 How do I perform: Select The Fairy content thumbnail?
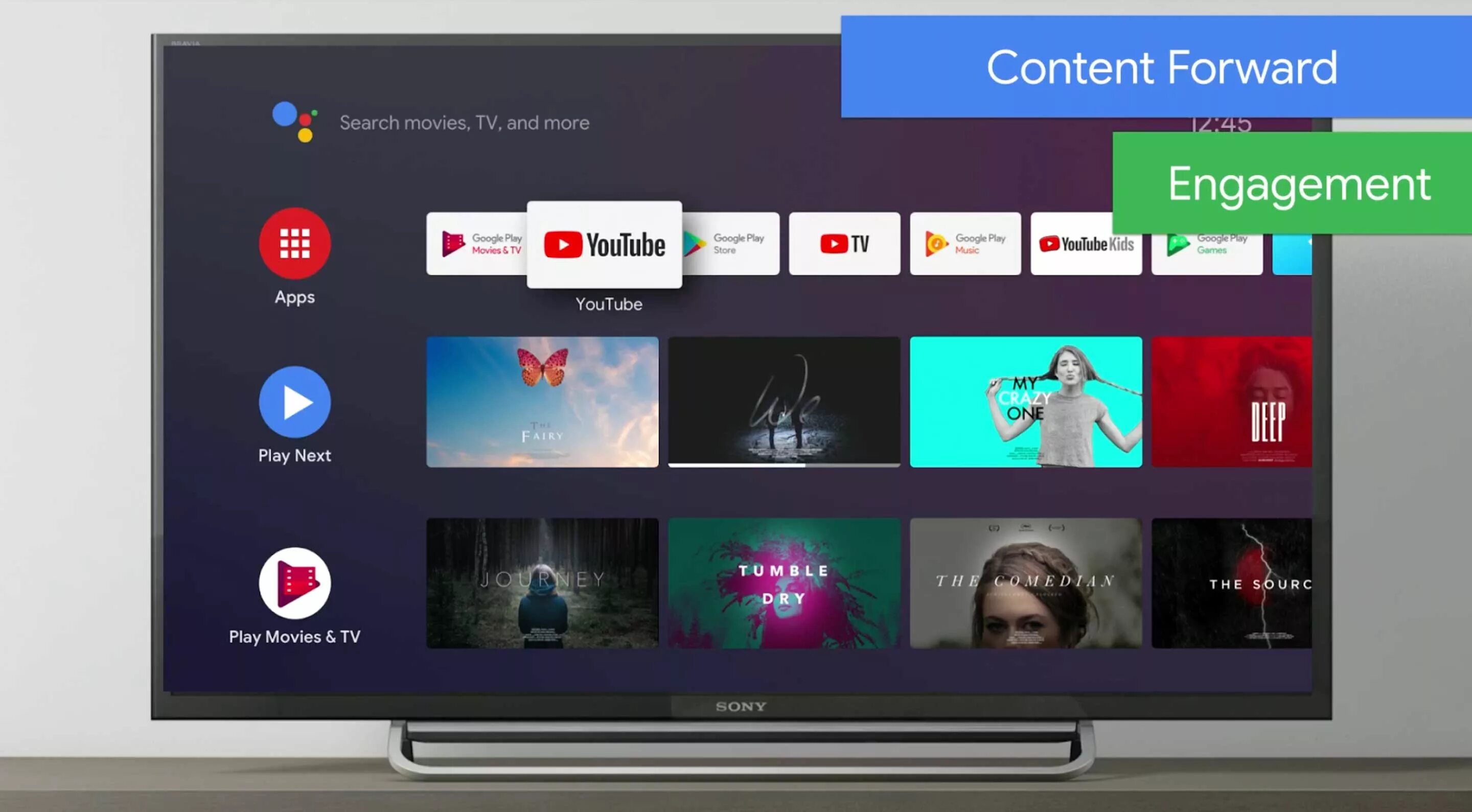tap(542, 400)
